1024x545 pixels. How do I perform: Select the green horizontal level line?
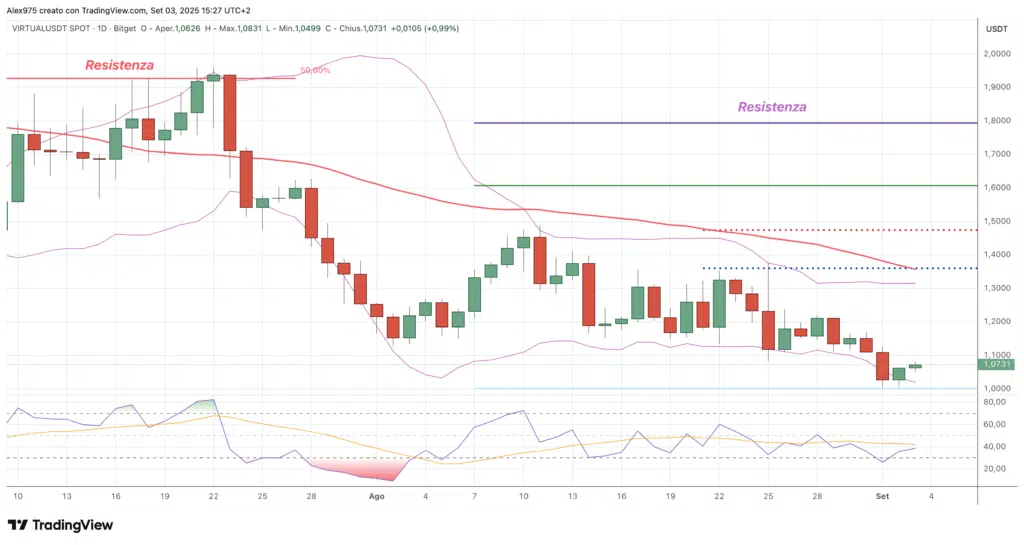coord(700,185)
